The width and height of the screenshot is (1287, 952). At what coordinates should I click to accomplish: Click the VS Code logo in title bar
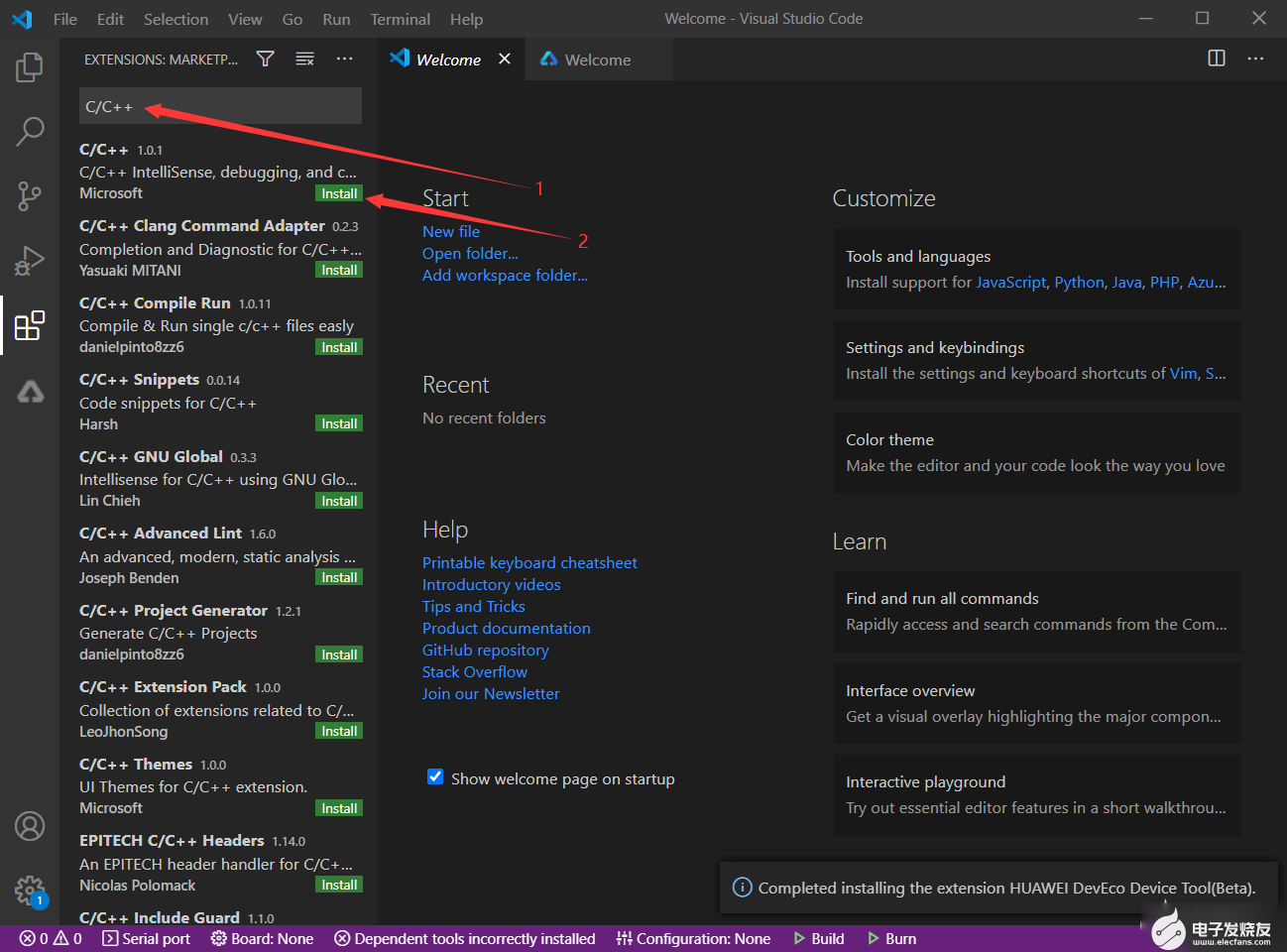pyautogui.click(x=22, y=19)
